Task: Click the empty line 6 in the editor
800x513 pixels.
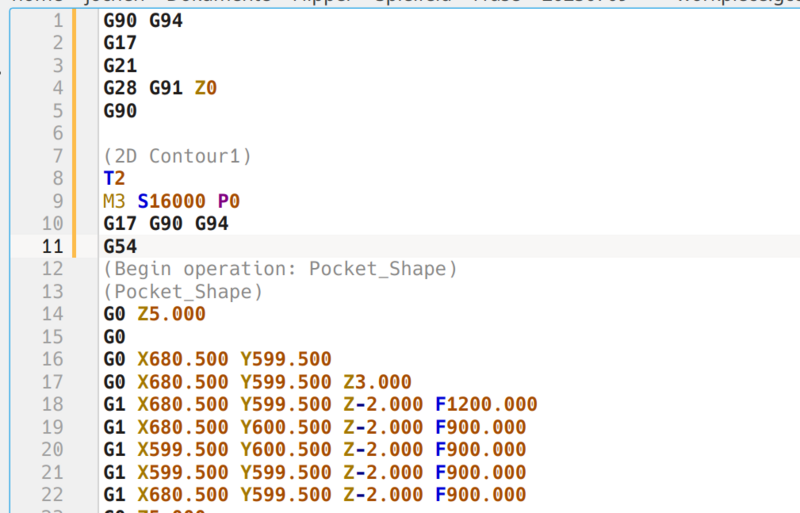Action: coord(300,133)
